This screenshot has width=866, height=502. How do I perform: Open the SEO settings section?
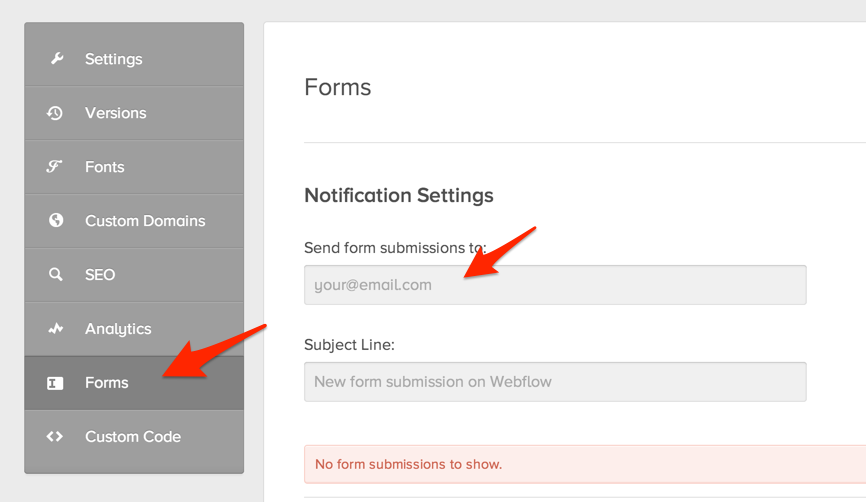click(x=100, y=275)
